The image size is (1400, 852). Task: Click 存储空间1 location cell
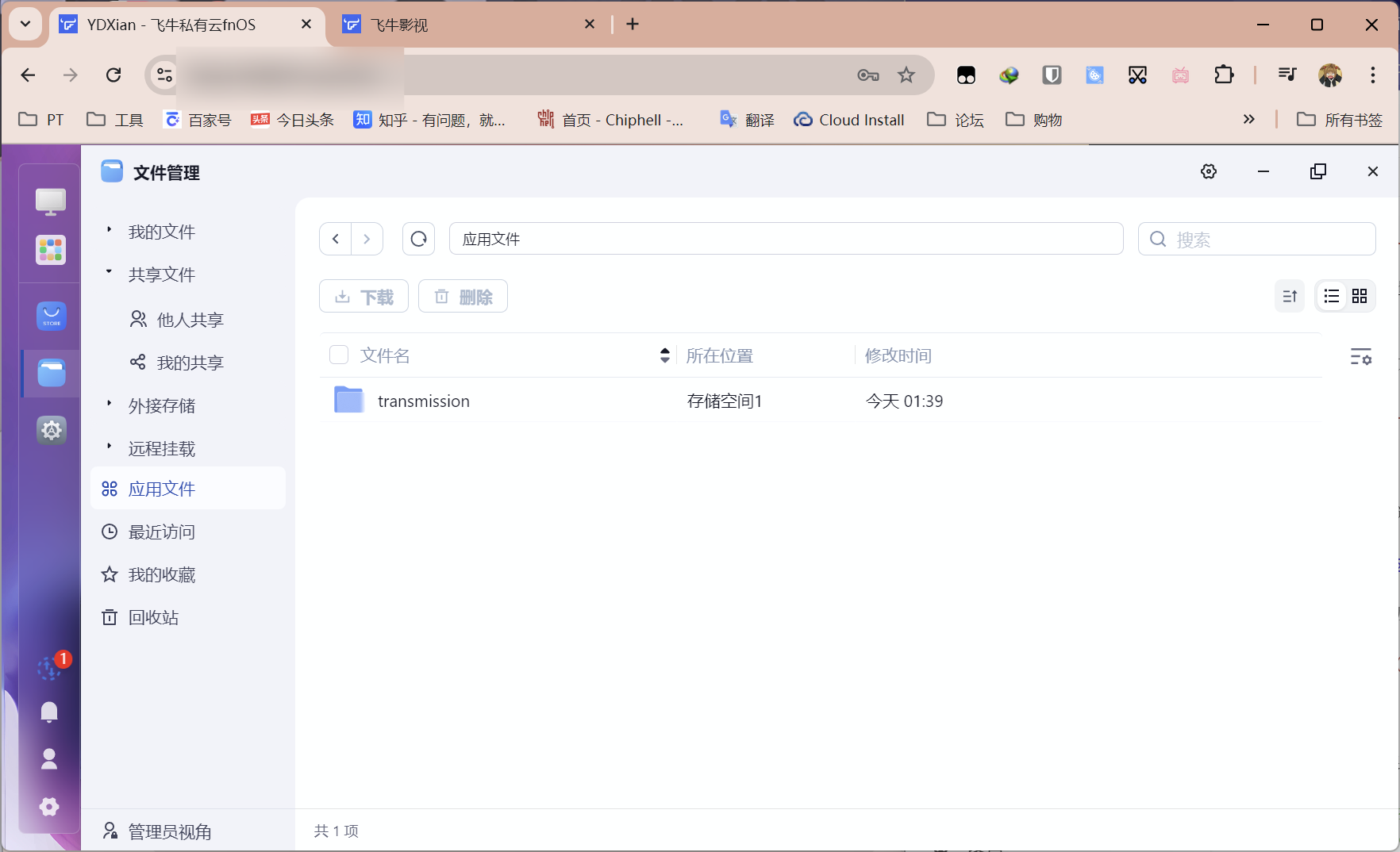click(x=725, y=401)
